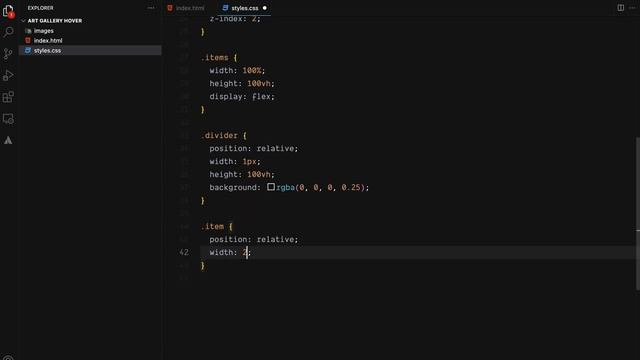Click the .items selector text
640x360 pixels.
tap(214, 58)
